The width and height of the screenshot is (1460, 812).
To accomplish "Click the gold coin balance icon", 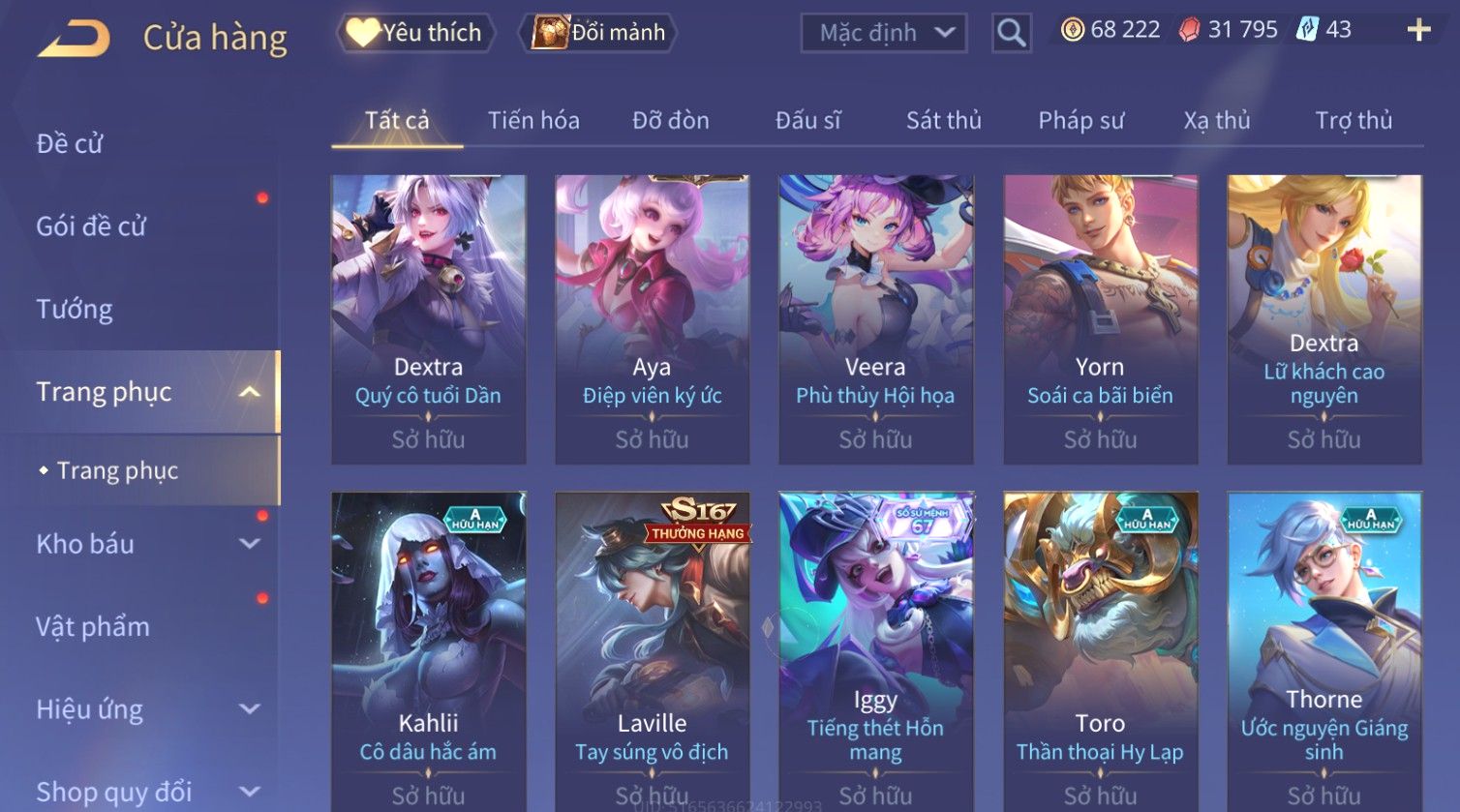I will coord(1073,30).
